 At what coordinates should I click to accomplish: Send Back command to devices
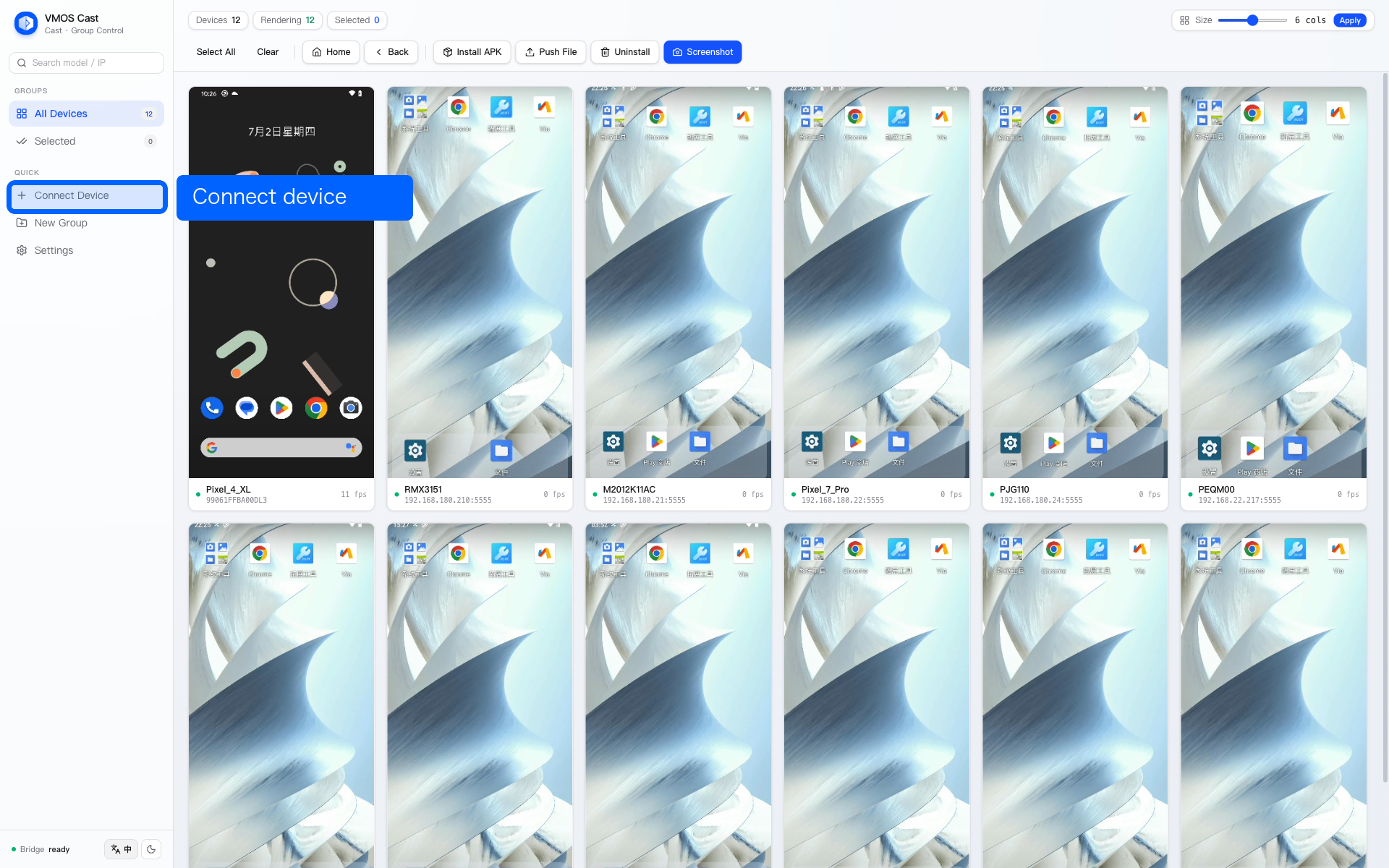[391, 52]
